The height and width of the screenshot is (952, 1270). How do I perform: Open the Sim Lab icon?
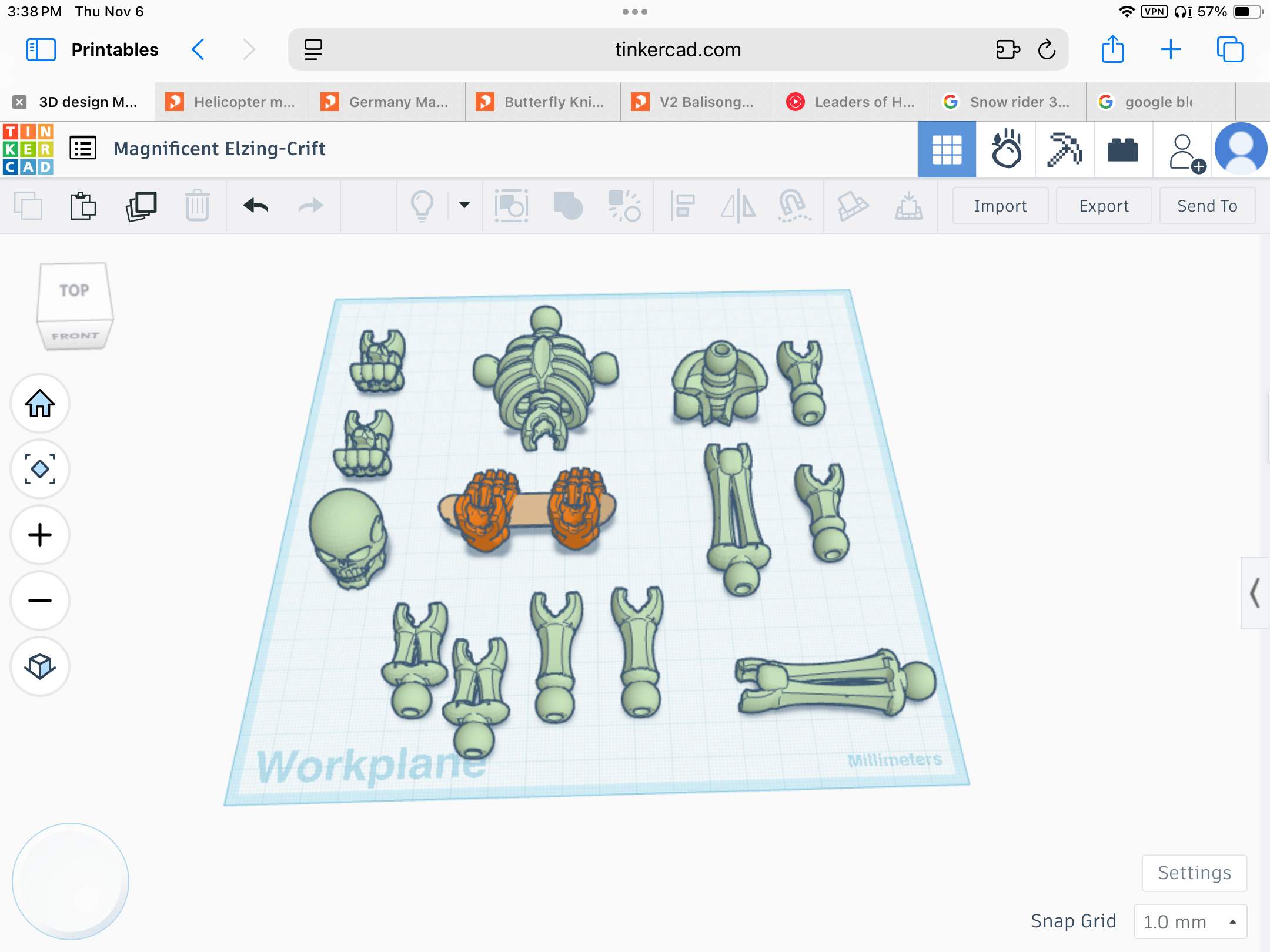(x=1007, y=149)
